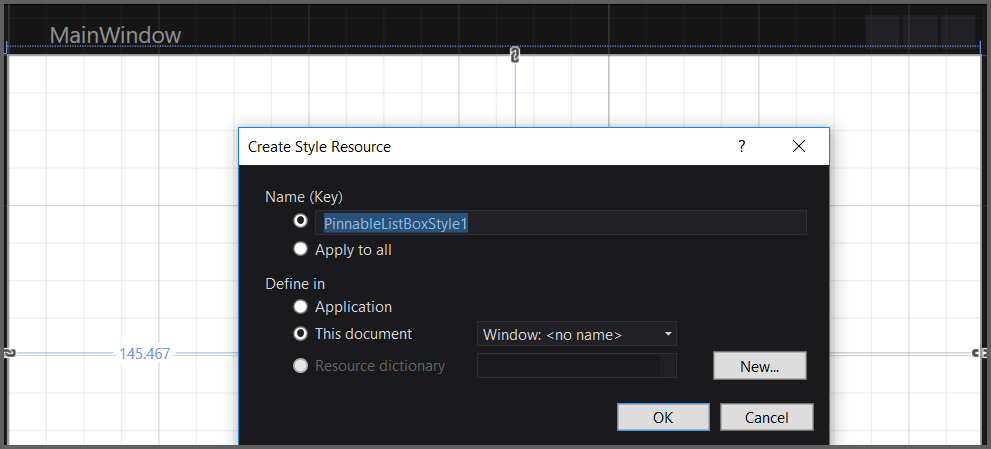991x449 pixels.
Task: Click the arrow of the Window dropdown
Action: point(667,334)
